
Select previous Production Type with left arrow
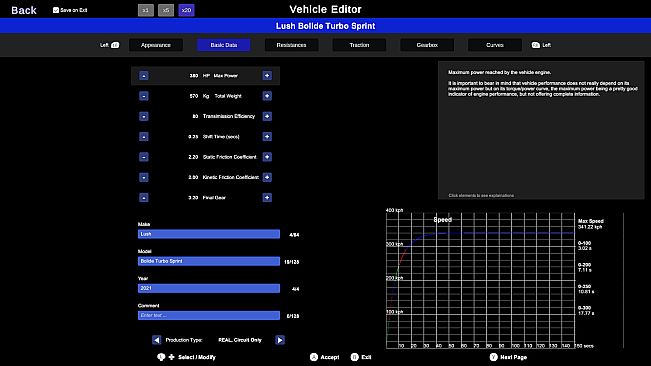coord(157,340)
